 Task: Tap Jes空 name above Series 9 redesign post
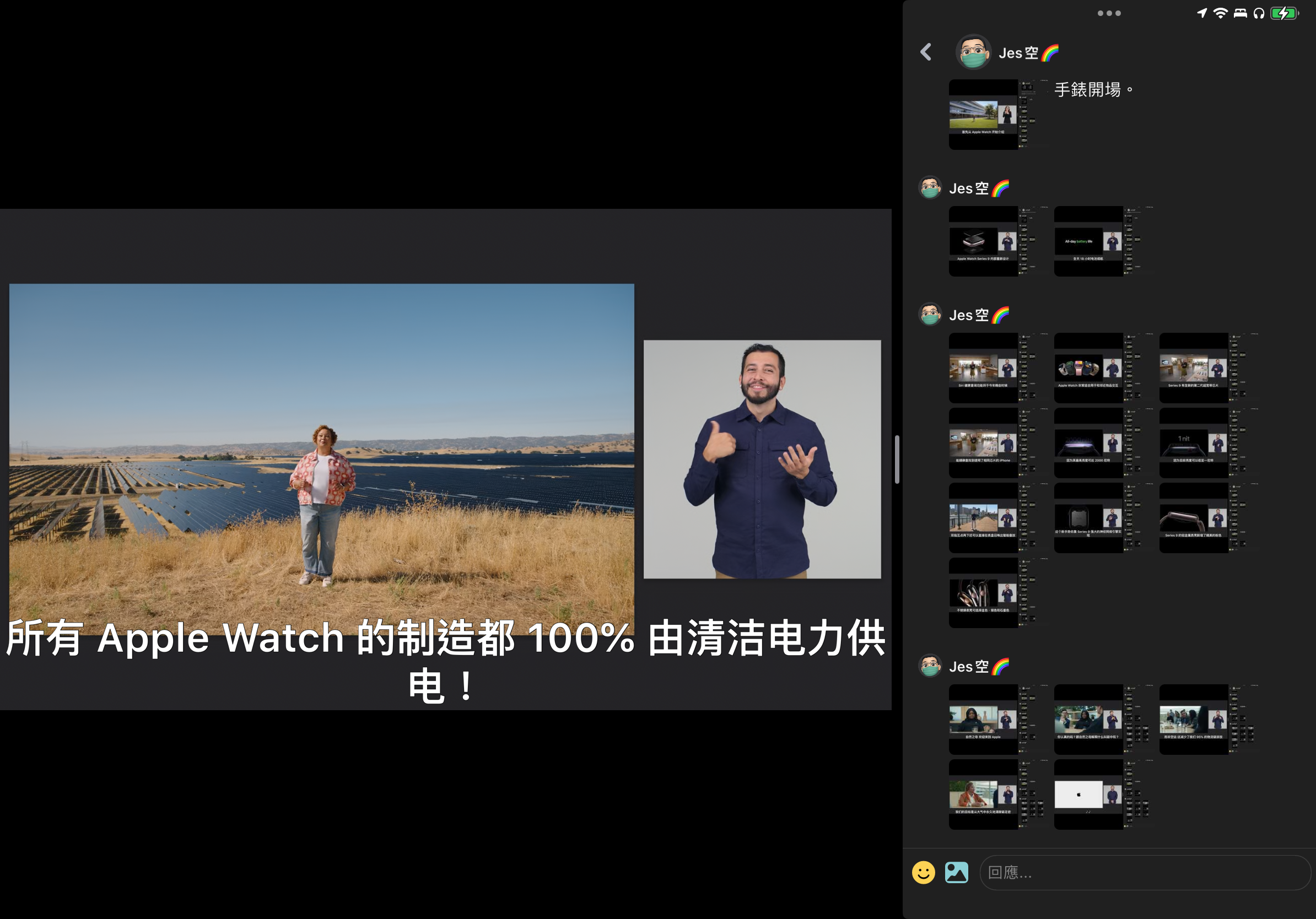[979, 188]
